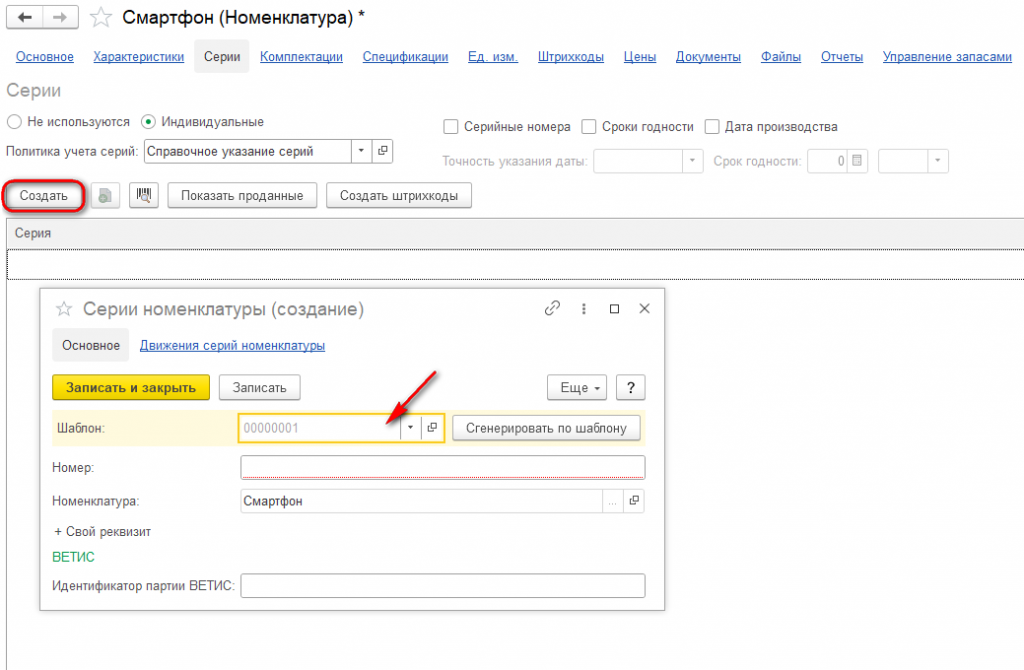The height and width of the screenshot is (670, 1024).
Task: Expand the dropdown after Срок годности number
Action: (938, 161)
